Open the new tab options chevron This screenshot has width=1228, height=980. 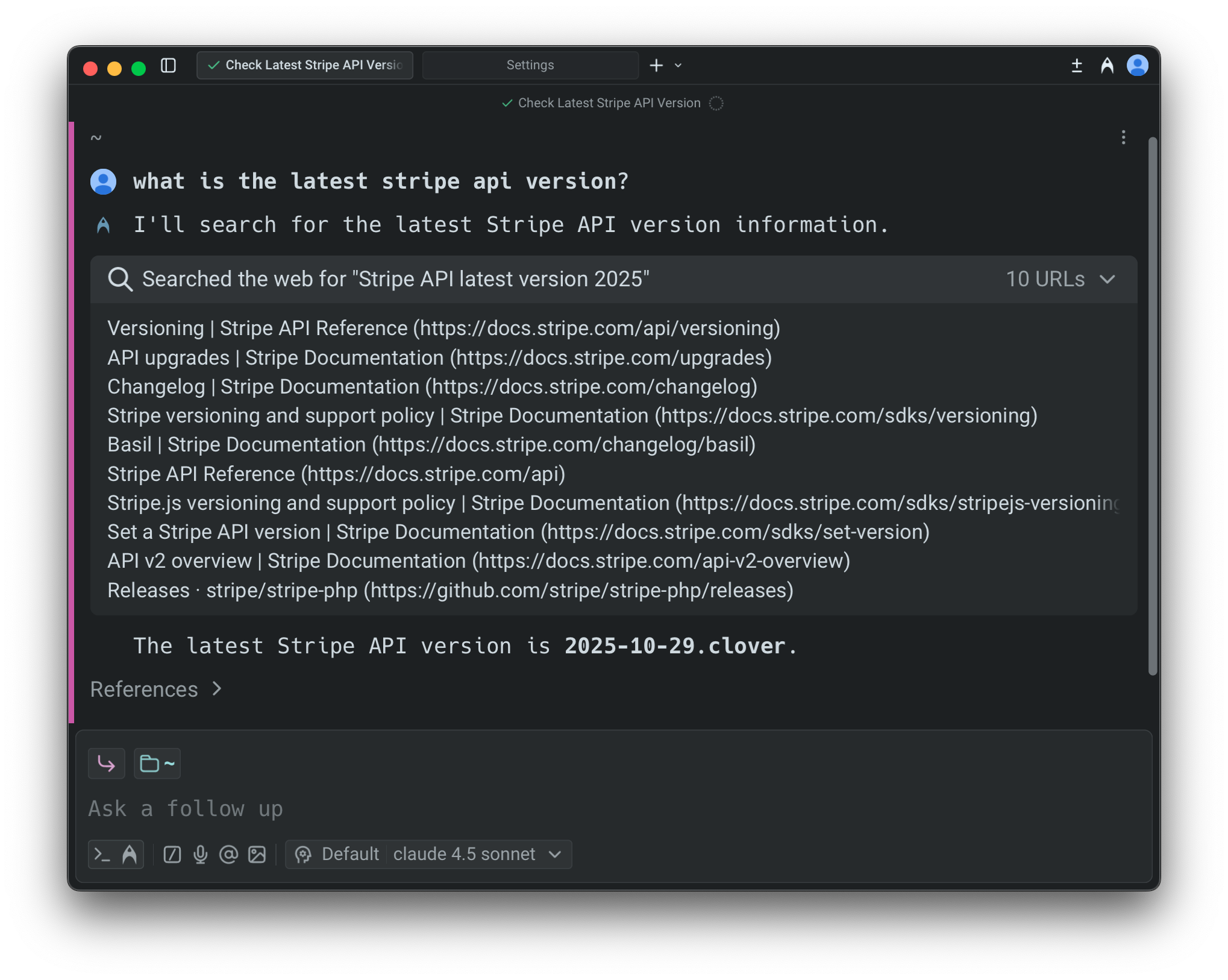coord(678,65)
